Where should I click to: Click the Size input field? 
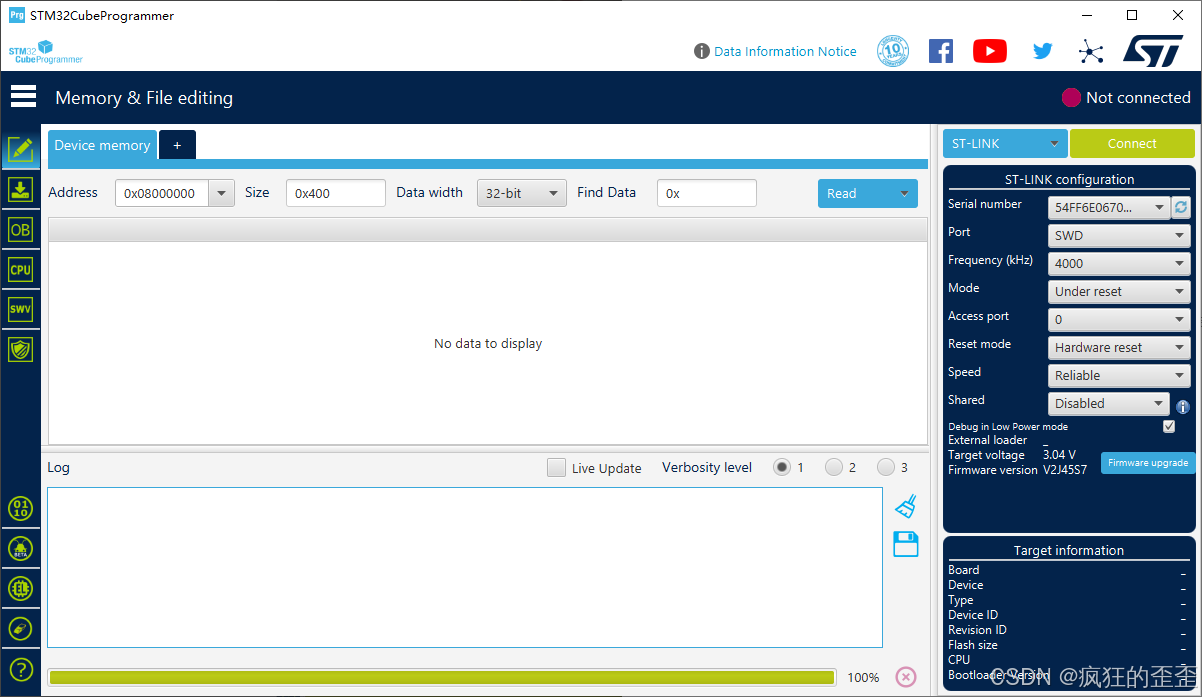pos(336,193)
